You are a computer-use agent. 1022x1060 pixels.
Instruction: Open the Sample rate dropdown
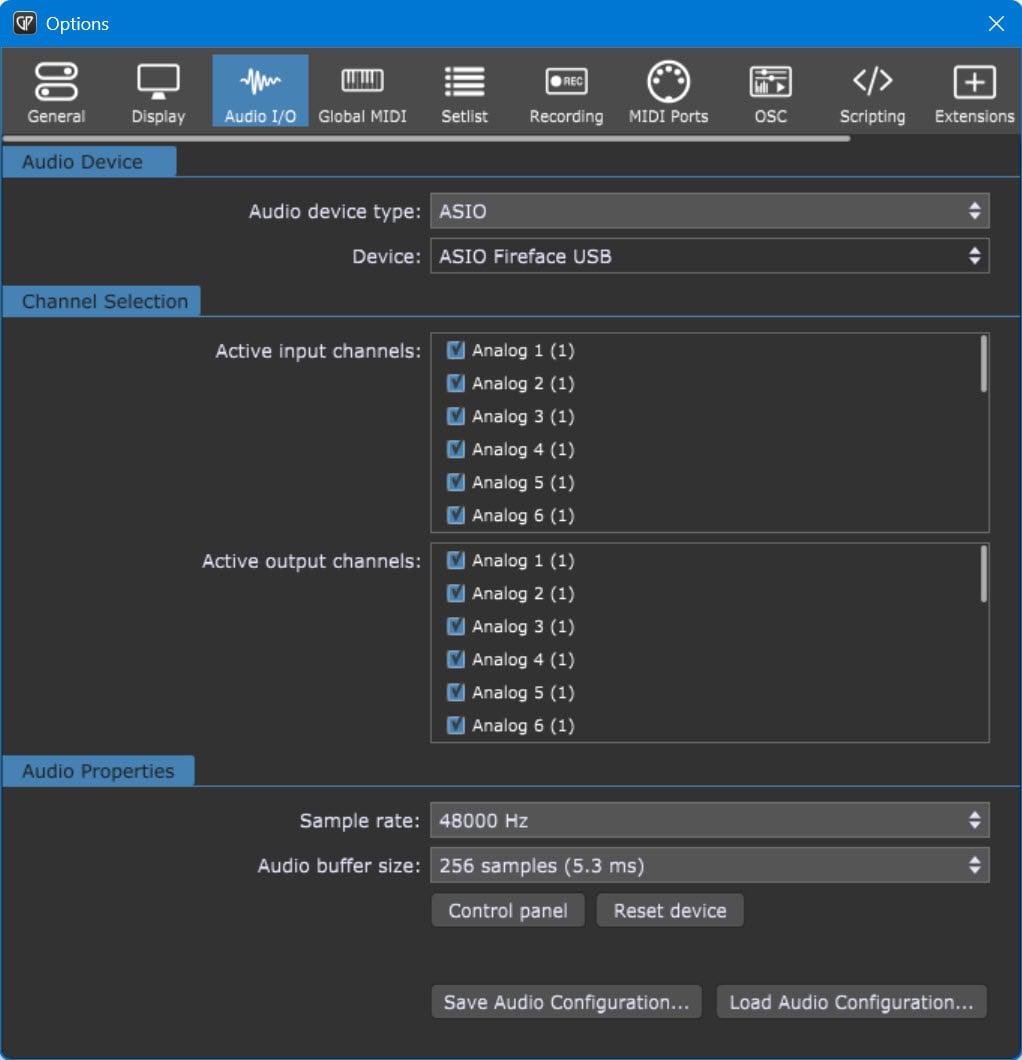pyautogui.click(x=709, y=821)
